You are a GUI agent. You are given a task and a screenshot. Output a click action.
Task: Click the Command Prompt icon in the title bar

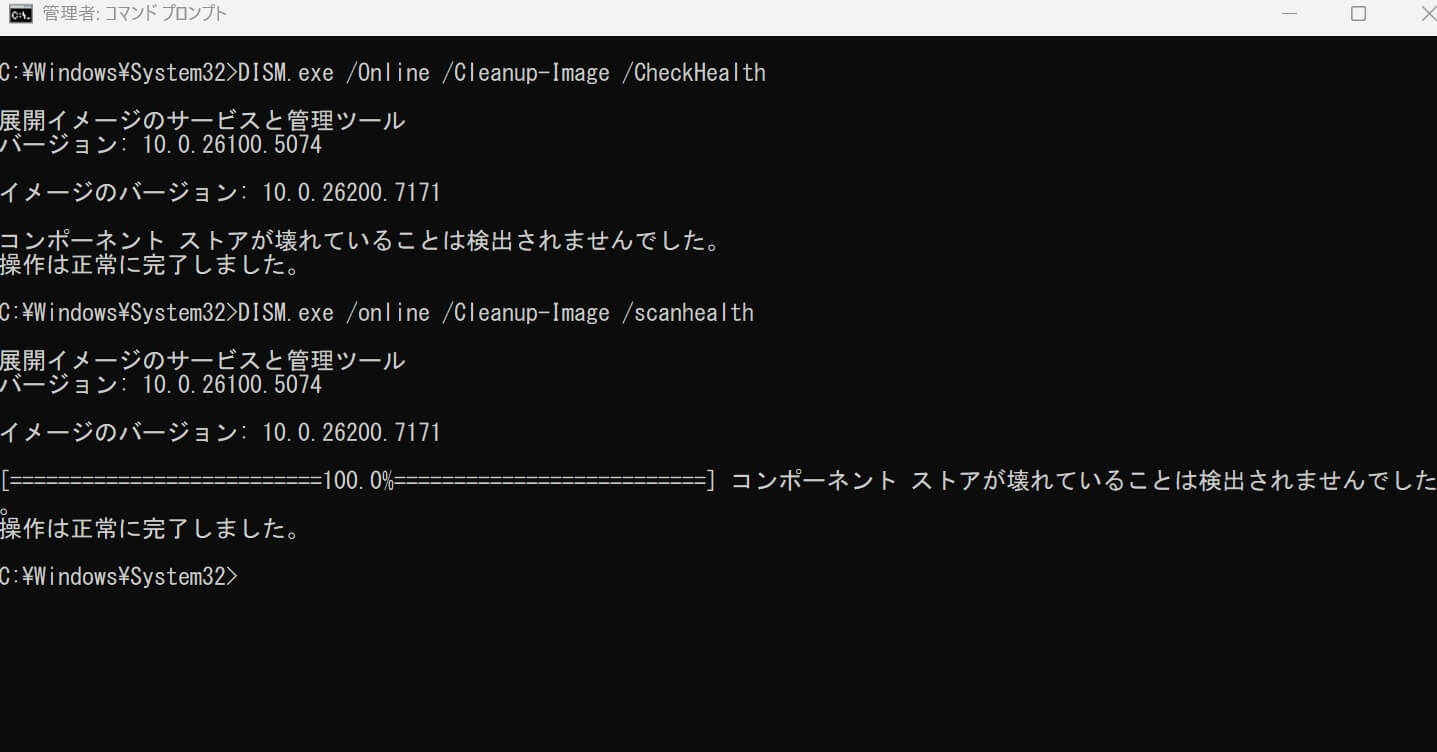[20, 14]
